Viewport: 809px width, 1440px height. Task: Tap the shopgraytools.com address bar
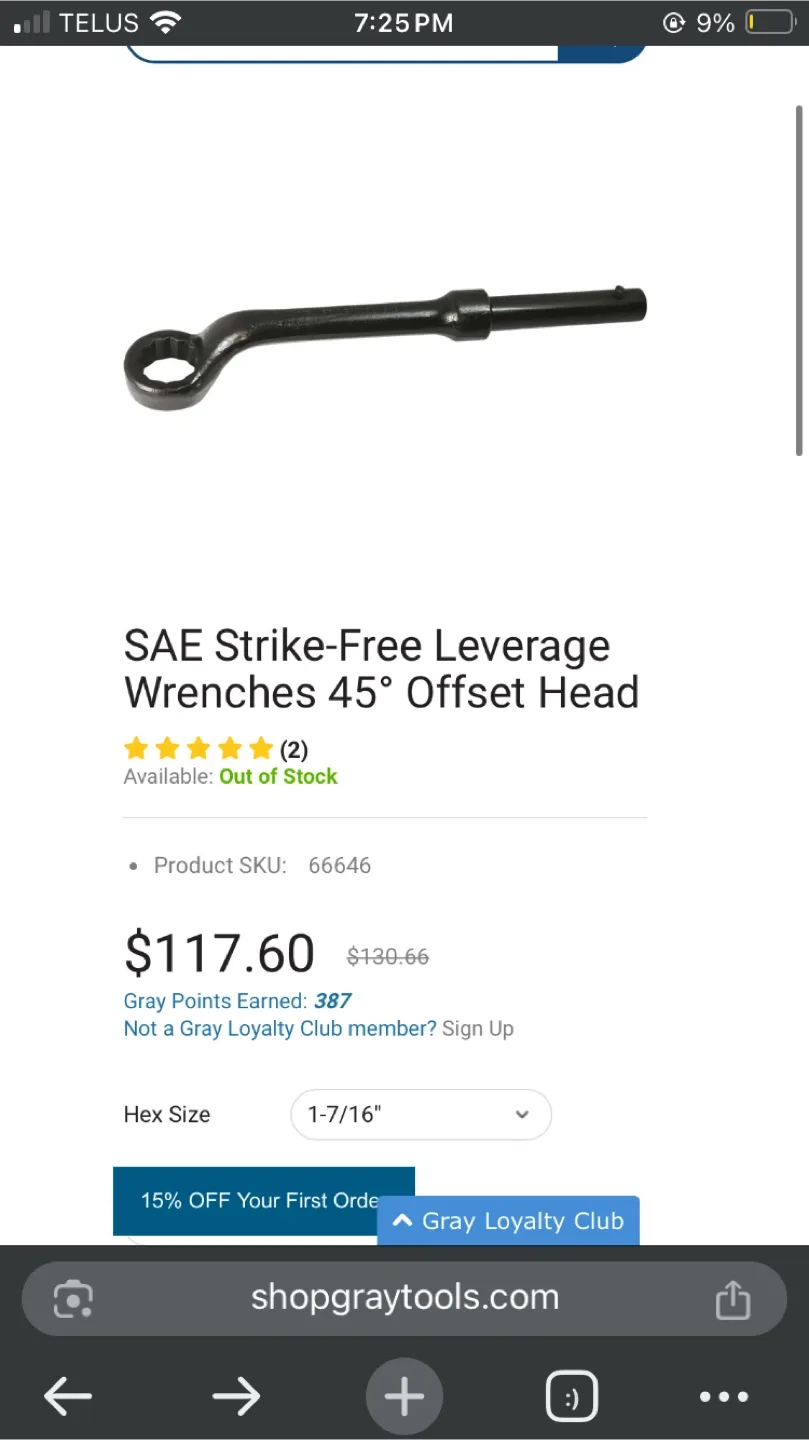(x=404, y=1297)
